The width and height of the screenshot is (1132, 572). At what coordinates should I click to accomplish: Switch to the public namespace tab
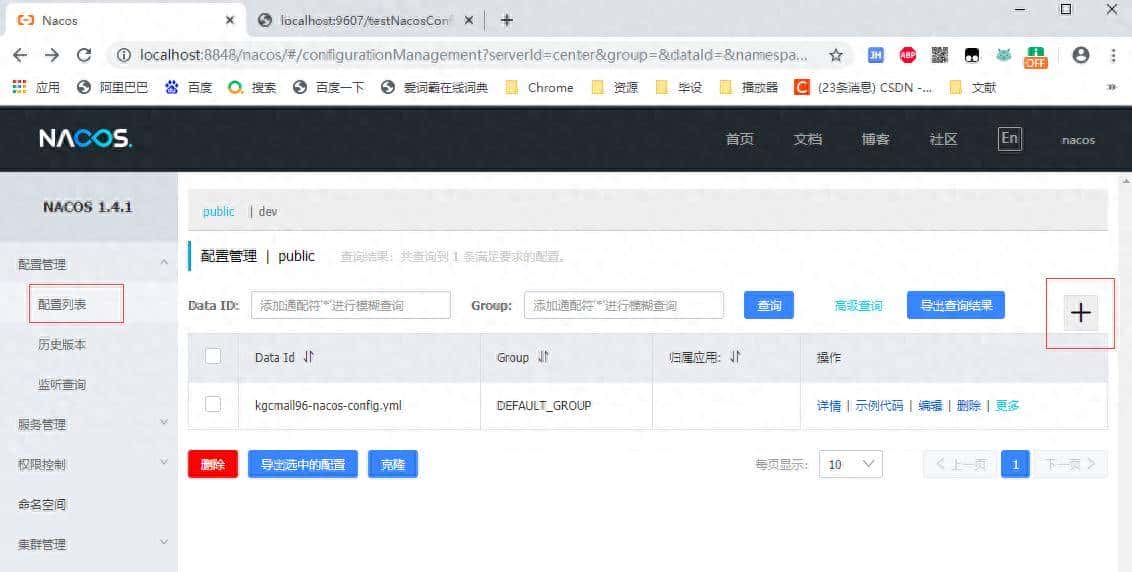coord(219,211)
